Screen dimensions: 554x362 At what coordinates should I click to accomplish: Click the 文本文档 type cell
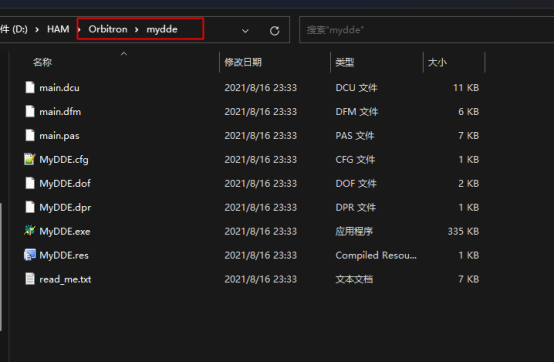354,279
